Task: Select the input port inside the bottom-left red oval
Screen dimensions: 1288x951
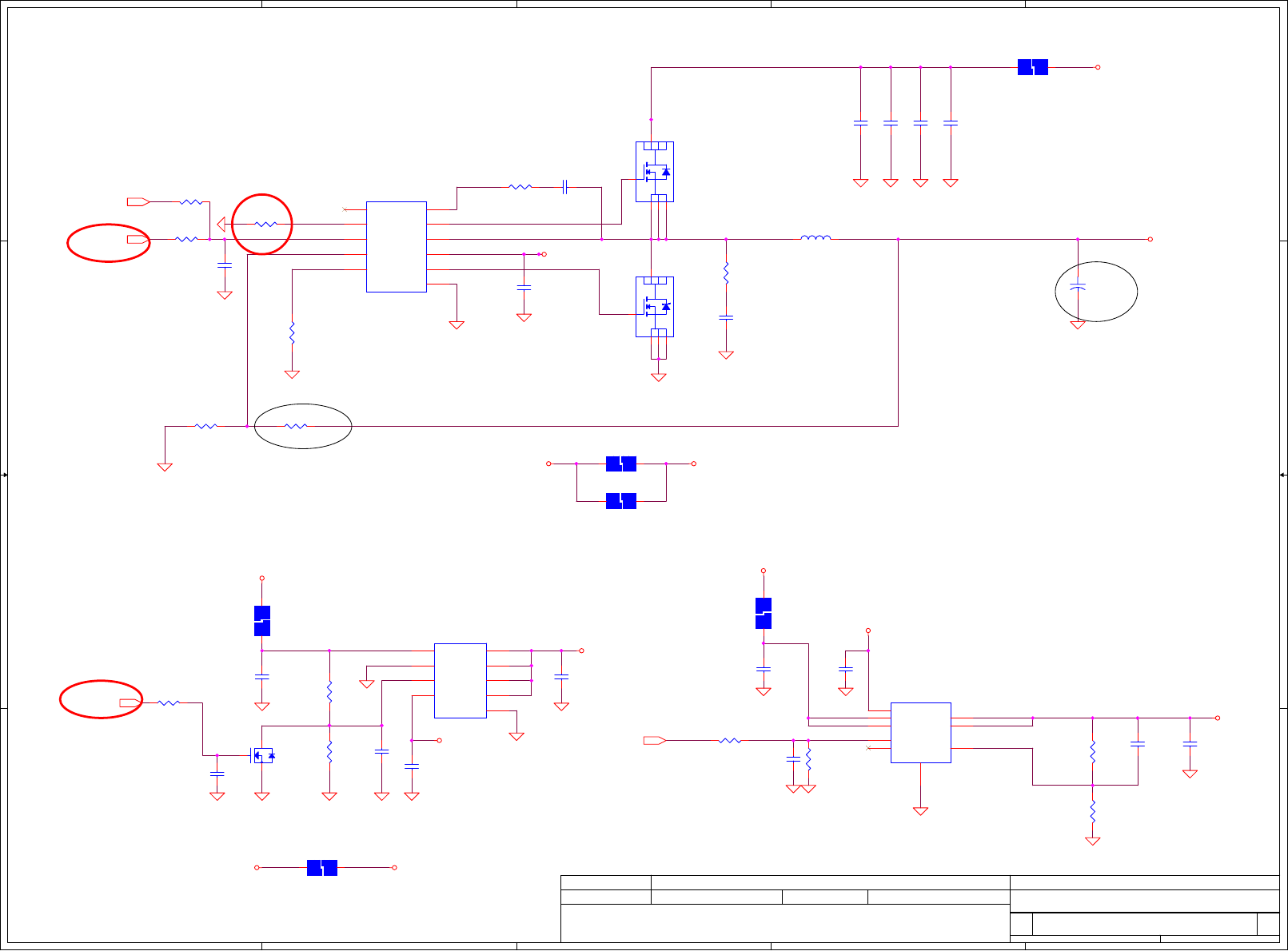Action: point(131,702)
